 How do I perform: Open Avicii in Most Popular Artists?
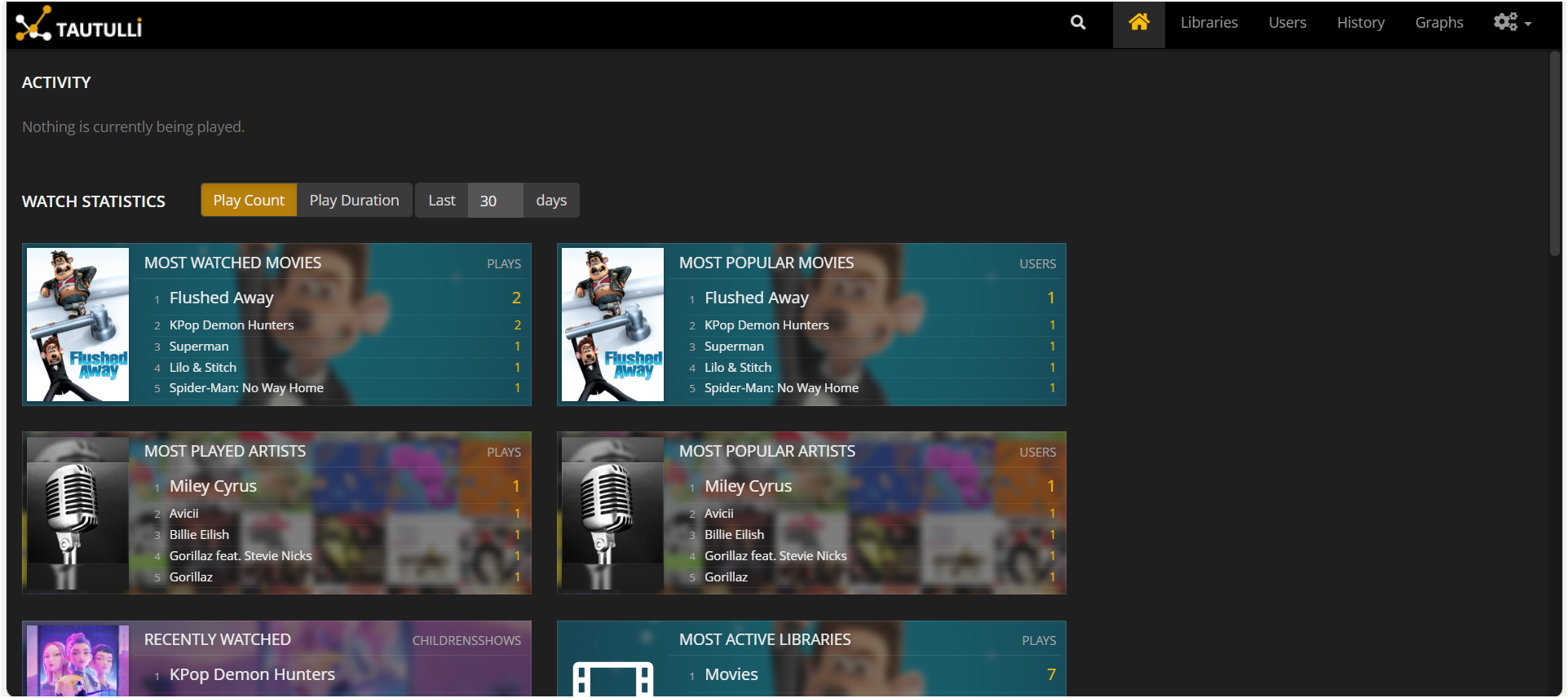tap(719, 514)
